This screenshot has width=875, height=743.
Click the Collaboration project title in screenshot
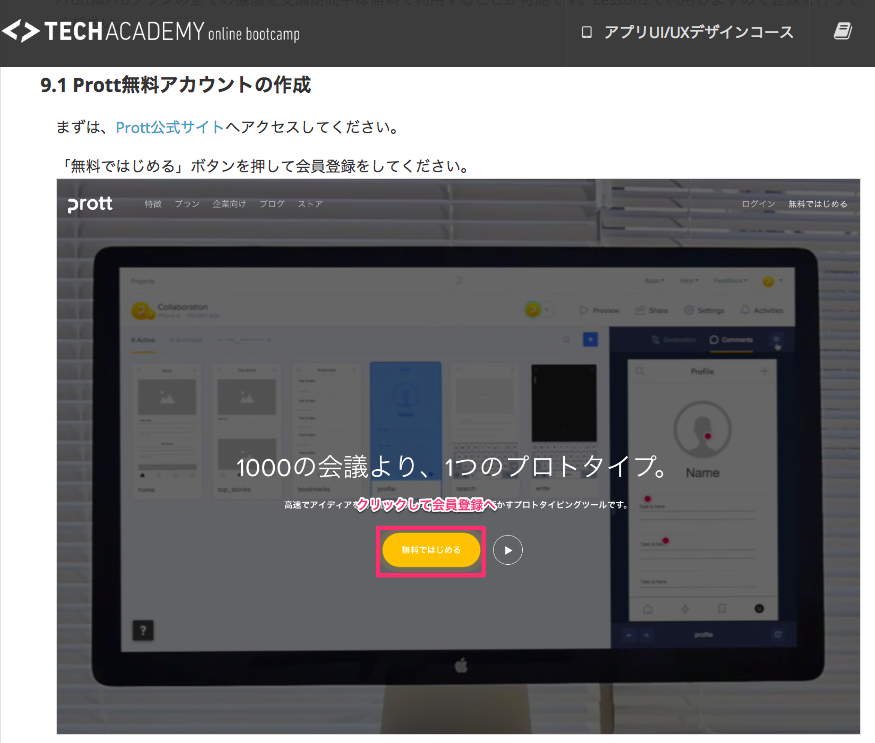(182, 307)
